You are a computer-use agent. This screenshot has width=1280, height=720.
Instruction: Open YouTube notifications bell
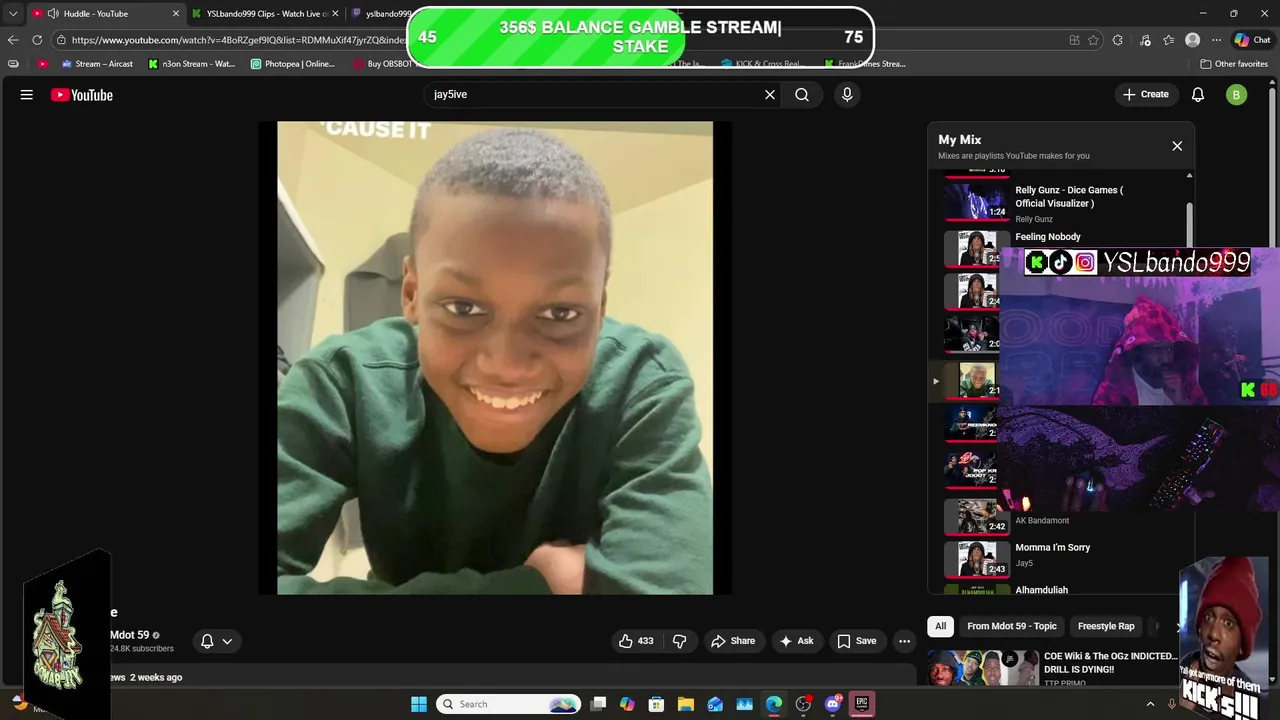pos(1198,95)
